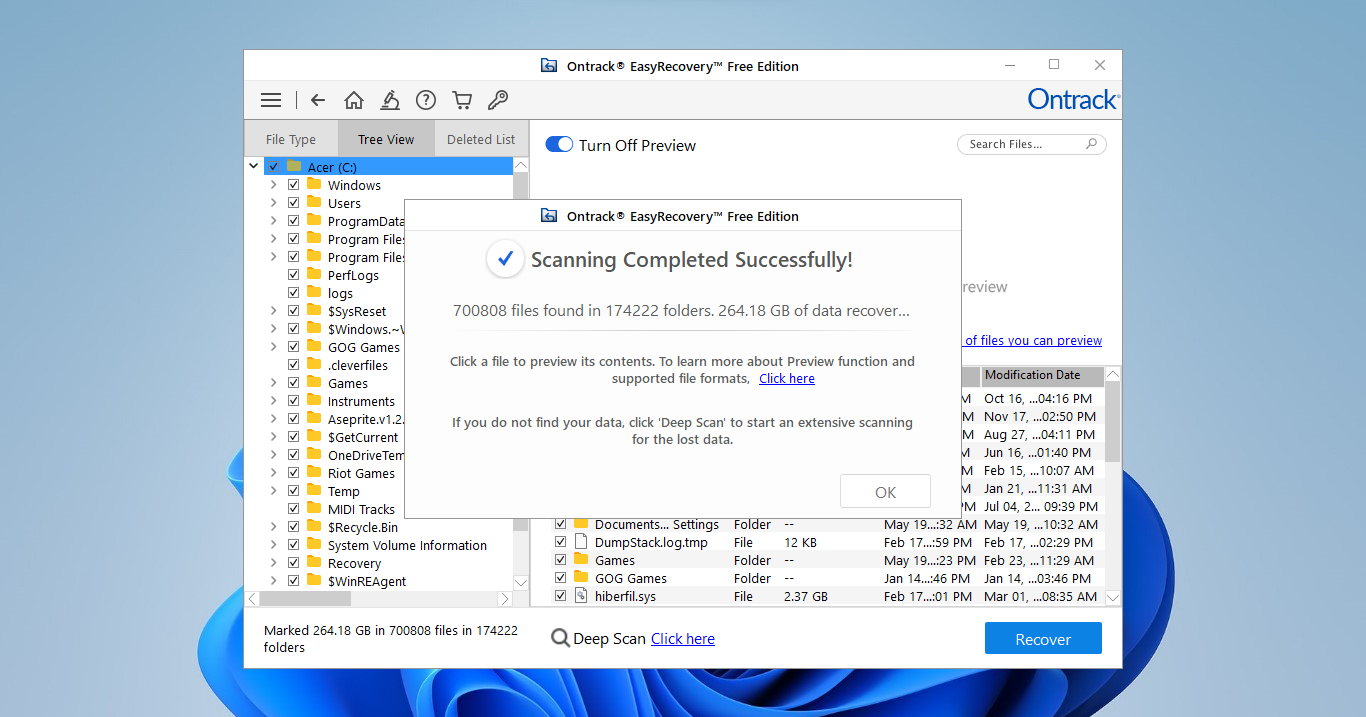Expand the Windows folder node
1366x717 pixels.
pyautogui.click(x=273, y=185)
